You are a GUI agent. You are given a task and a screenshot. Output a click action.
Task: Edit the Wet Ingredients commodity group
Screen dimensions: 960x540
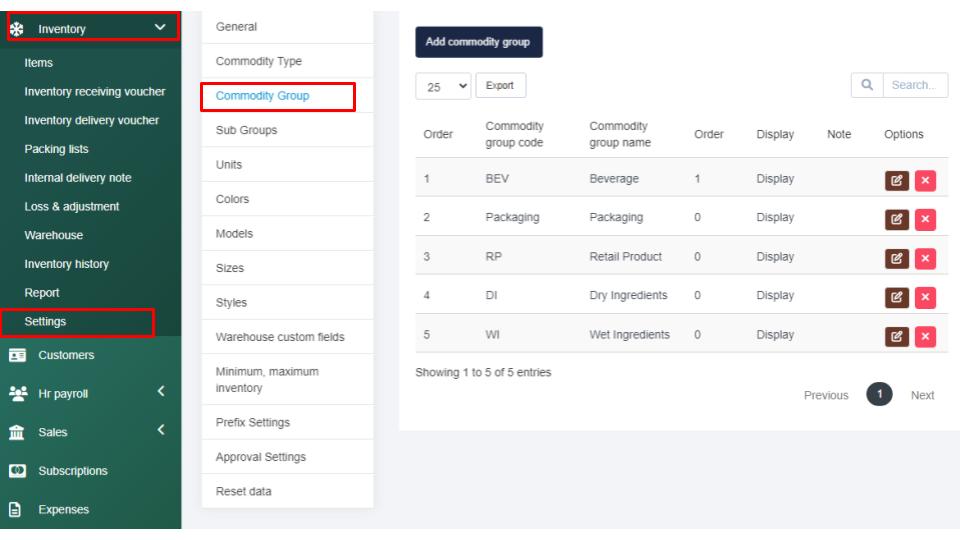point(894,334)
